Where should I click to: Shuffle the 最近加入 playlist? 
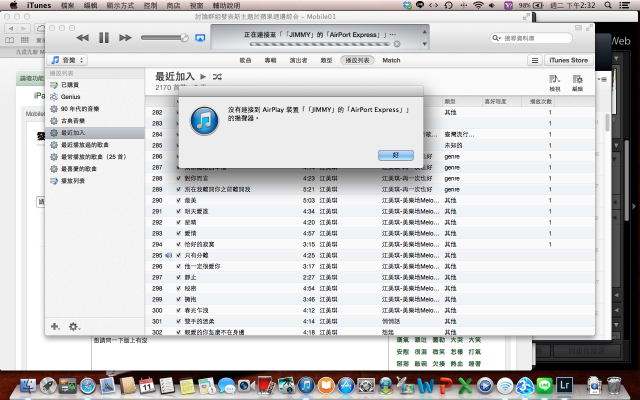coord(217,76)
